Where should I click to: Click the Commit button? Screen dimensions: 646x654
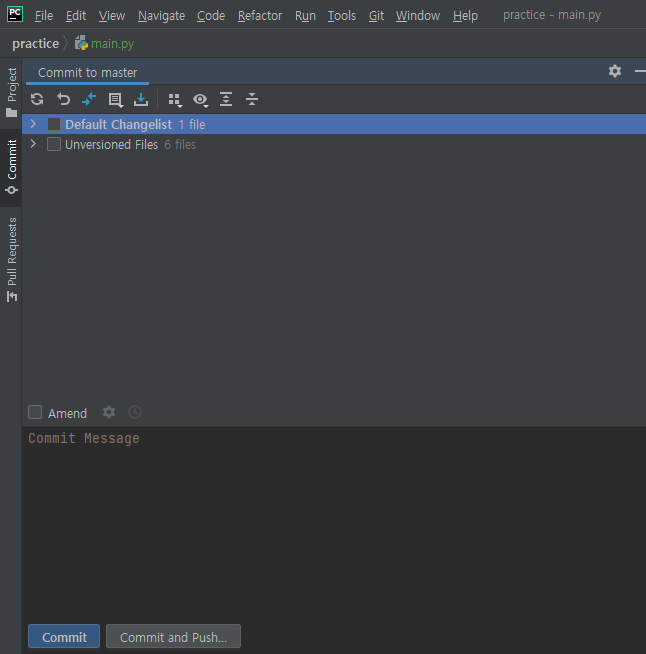point(64,636)
